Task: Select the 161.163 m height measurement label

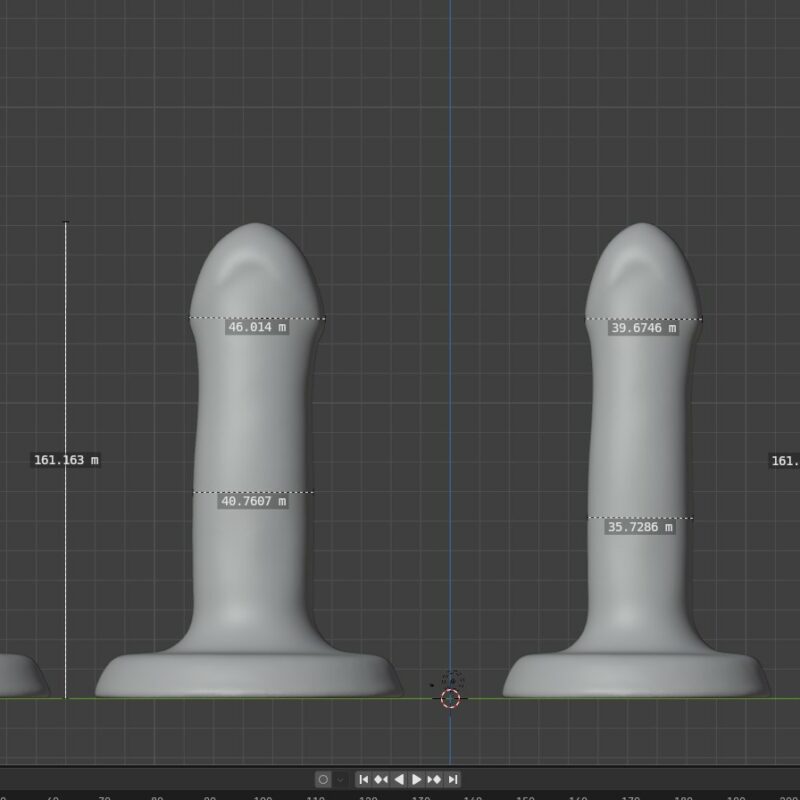Action: point(66,460)
